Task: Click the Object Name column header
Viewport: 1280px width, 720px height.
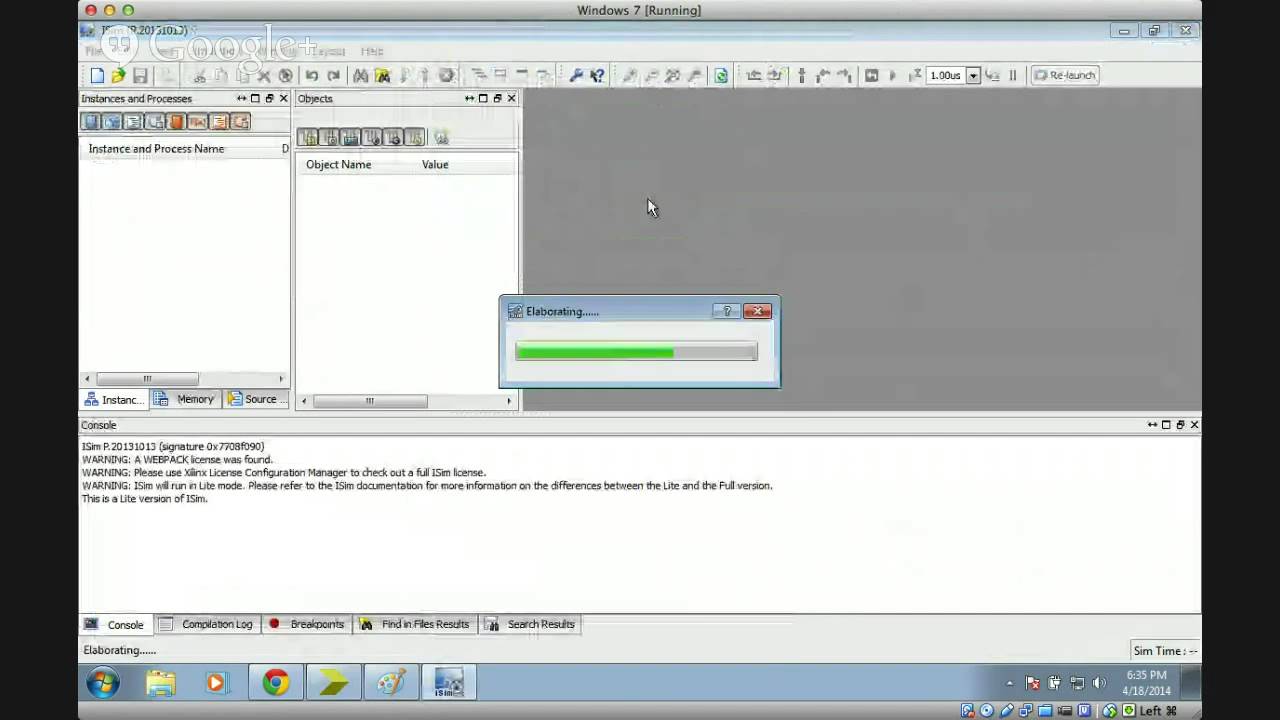Action: tap(338, 165)
